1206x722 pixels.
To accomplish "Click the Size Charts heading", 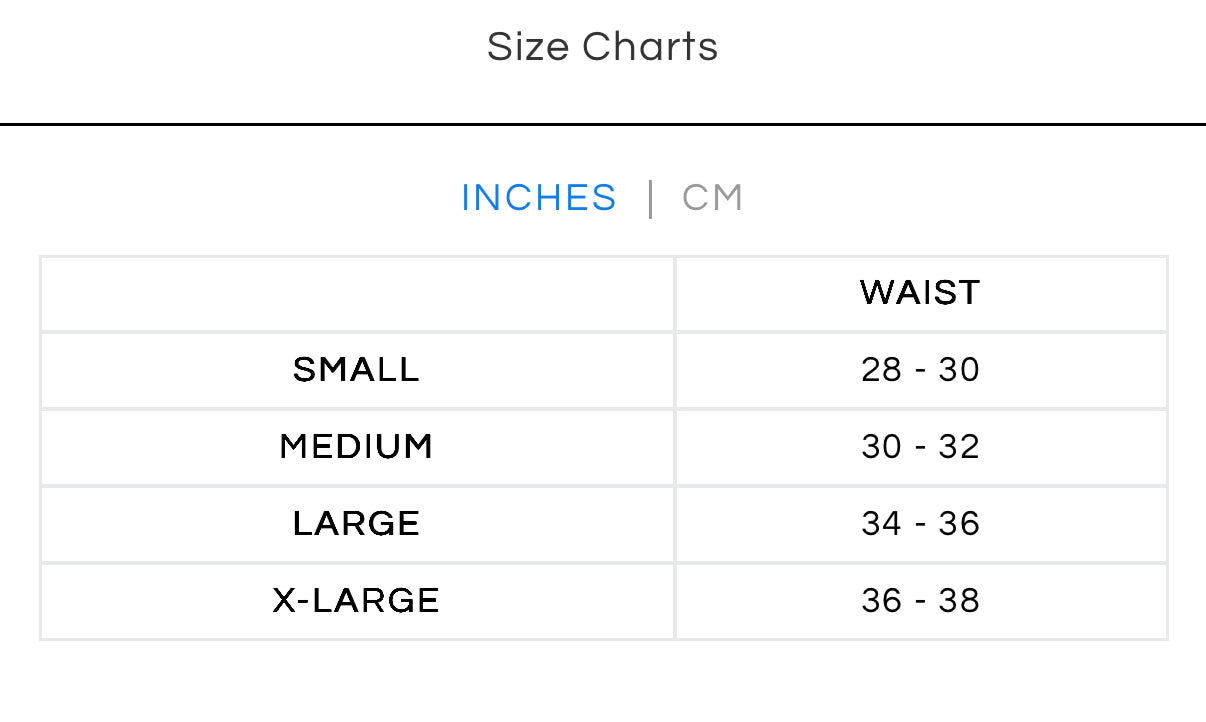I will (602, 47).
